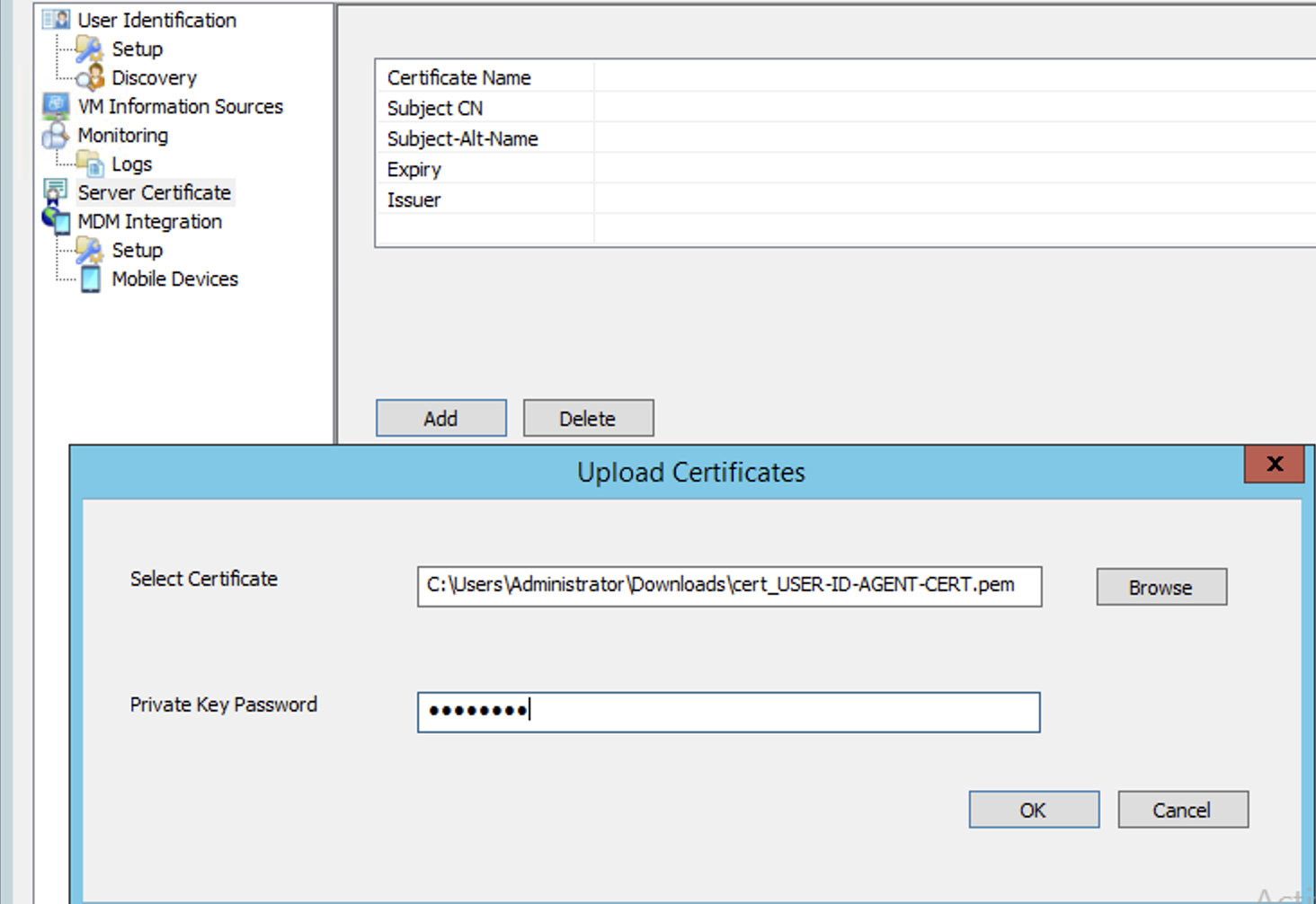Focus the Private Key Password field
This screenshot has height=904, width=1316.
[728, 712]
